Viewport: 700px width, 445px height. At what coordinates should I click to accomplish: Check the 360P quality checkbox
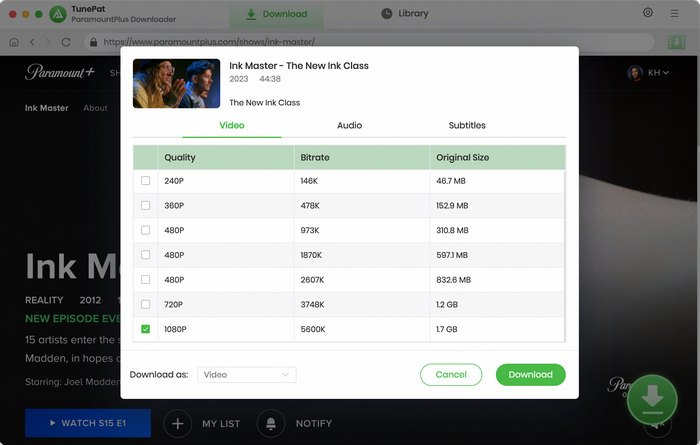[146, 205]
